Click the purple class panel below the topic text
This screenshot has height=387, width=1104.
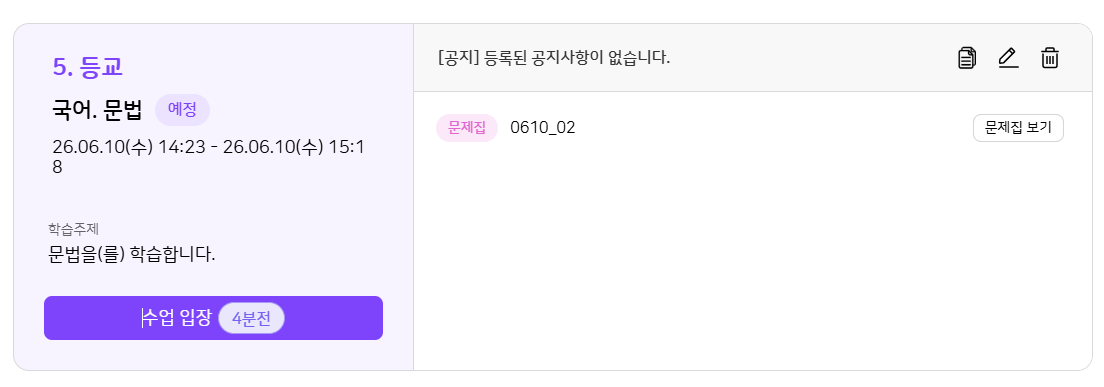point(213,280)
